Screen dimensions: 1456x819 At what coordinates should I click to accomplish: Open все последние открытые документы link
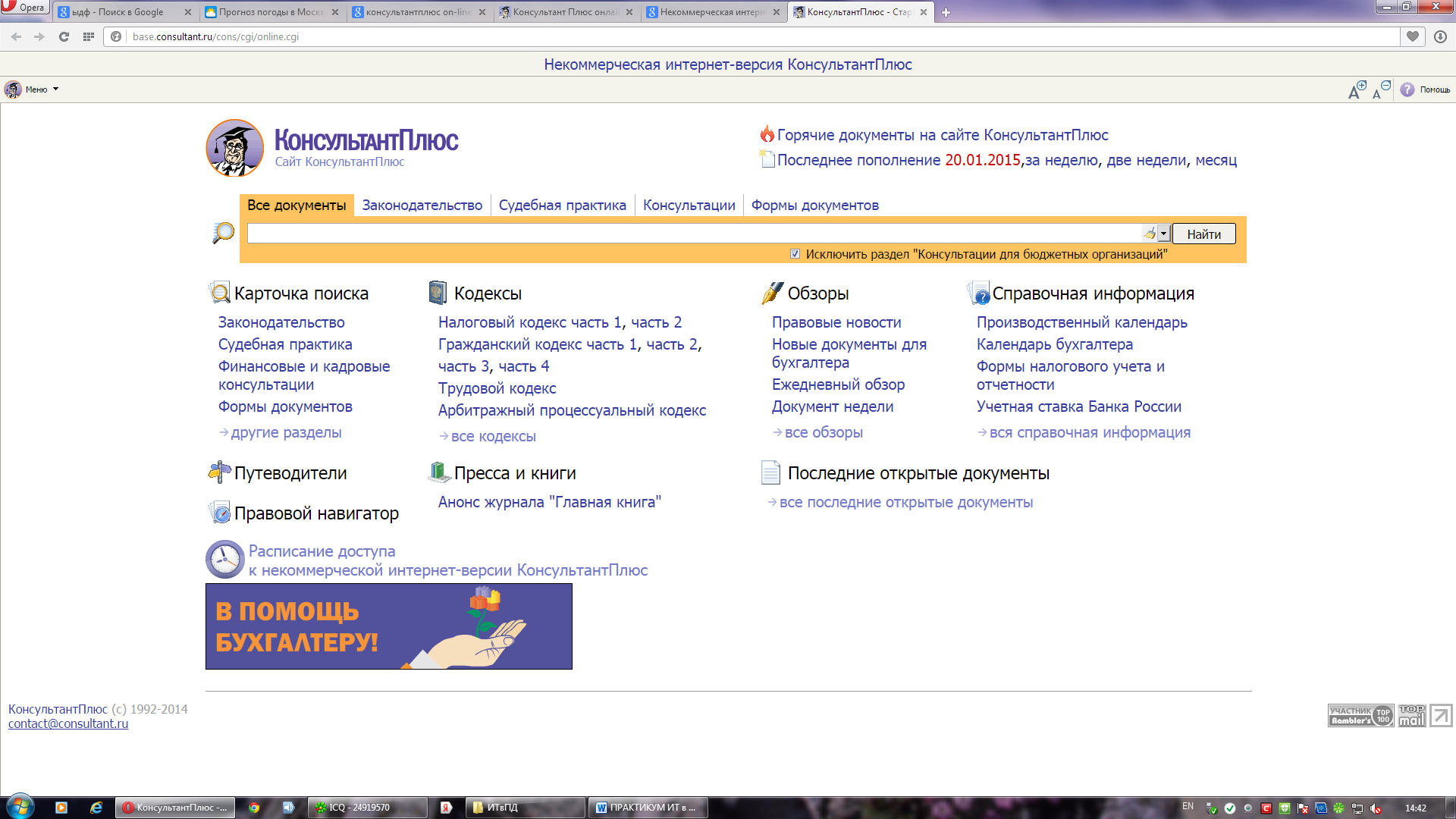coord(906,502)
